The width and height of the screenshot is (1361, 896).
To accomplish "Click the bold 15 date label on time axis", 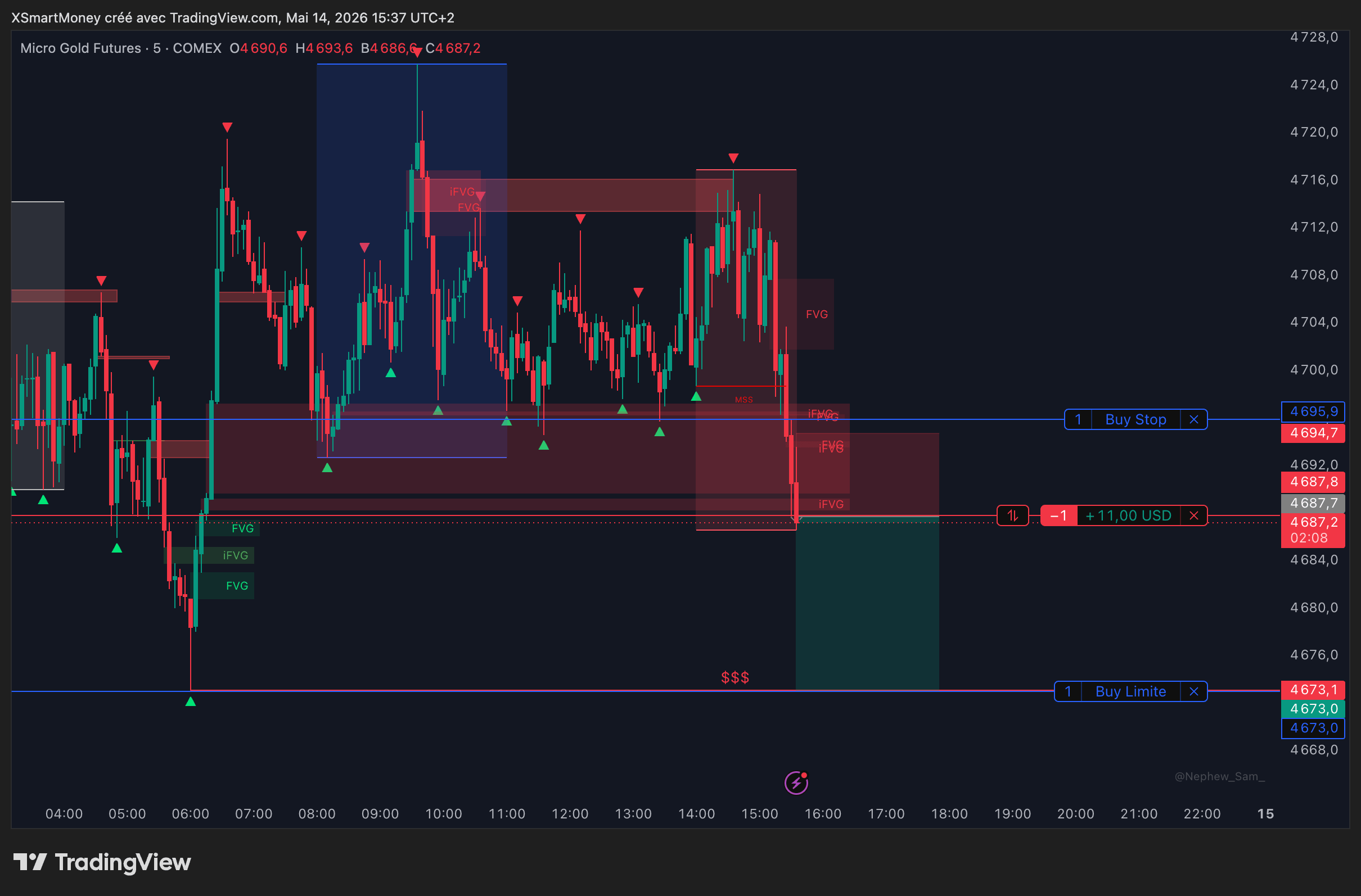I will [x=1265, y=814].
